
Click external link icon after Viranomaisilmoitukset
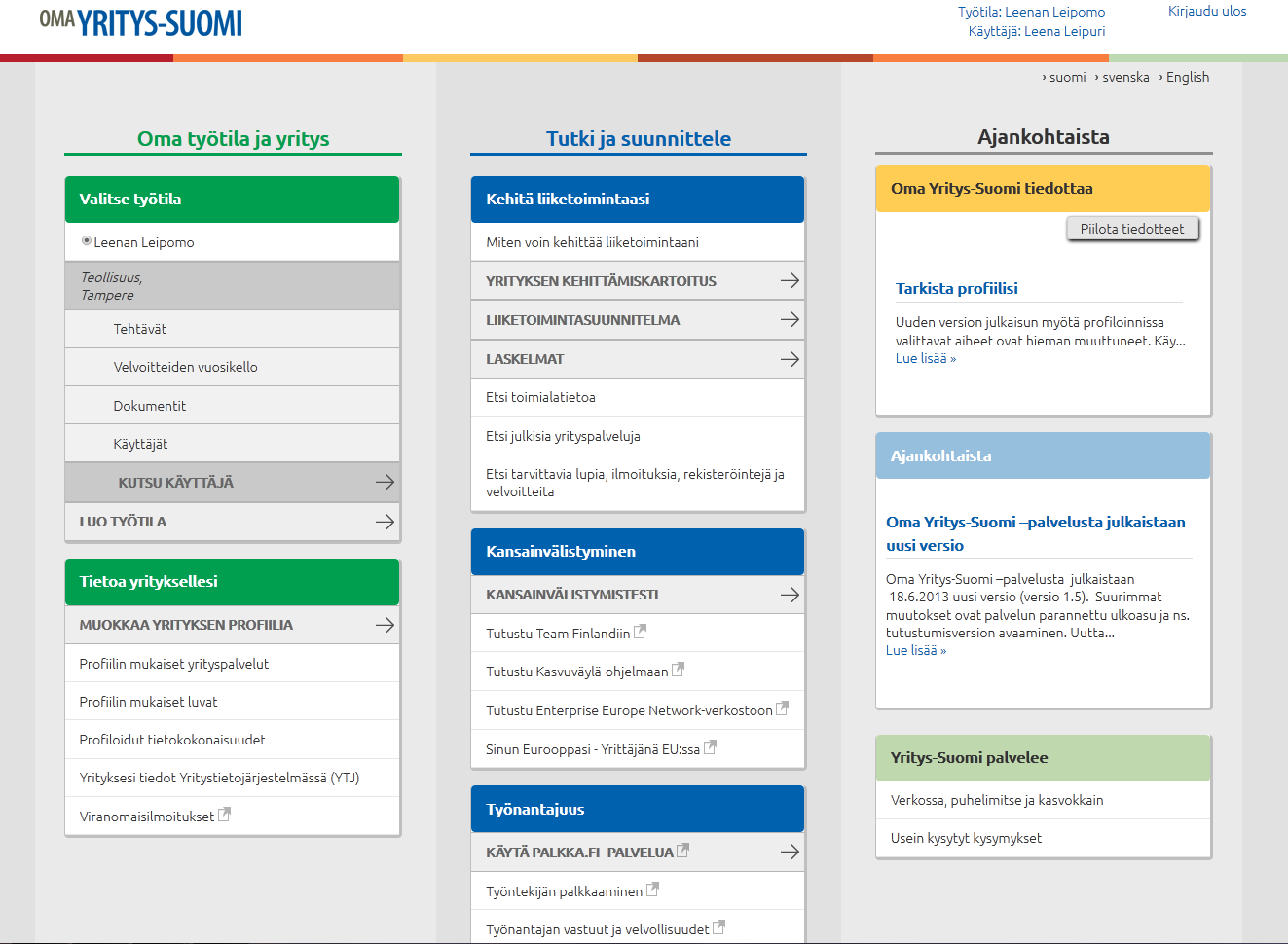[224, 815]
